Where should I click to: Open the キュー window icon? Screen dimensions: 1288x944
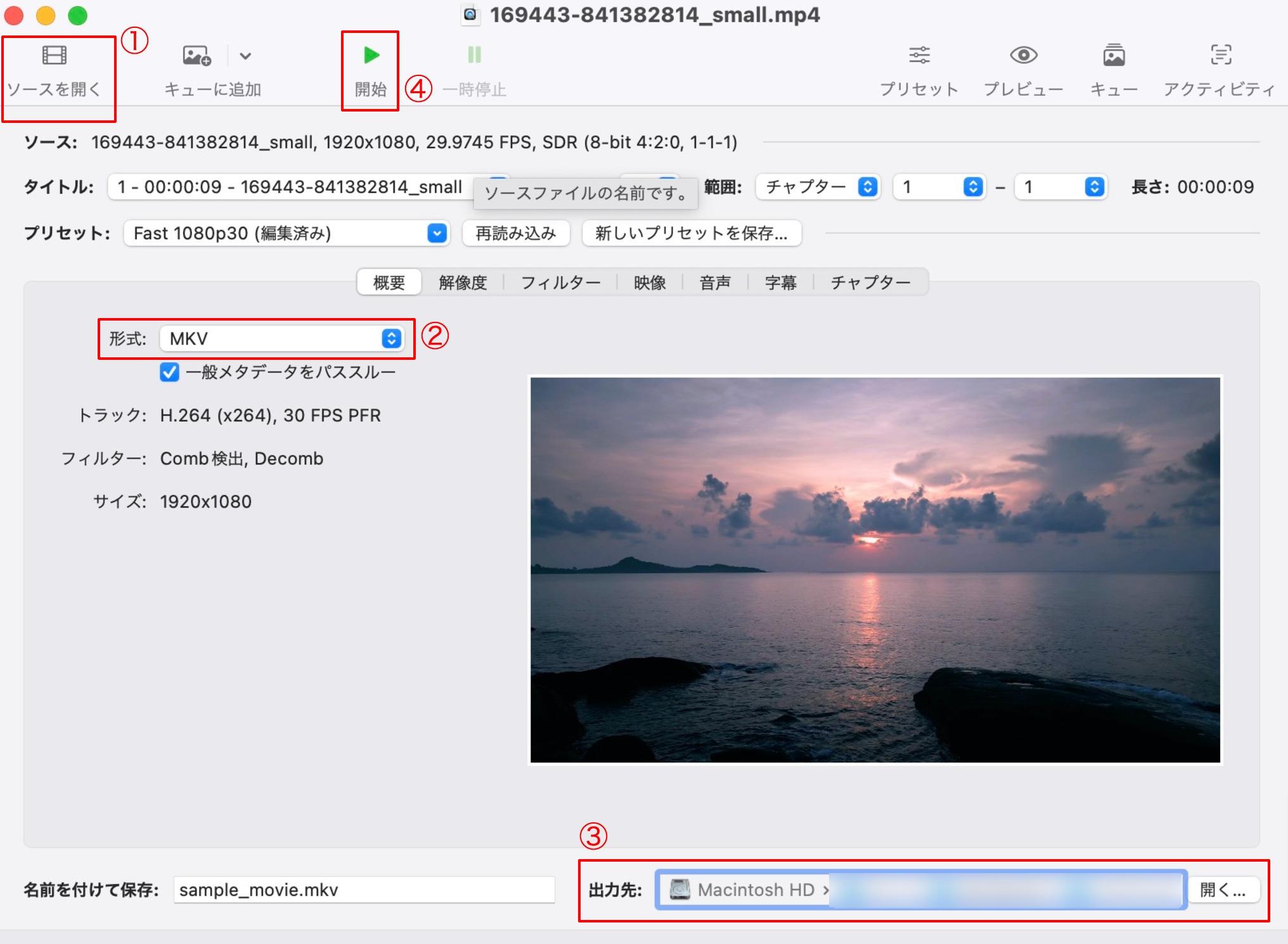[1114, 55]
